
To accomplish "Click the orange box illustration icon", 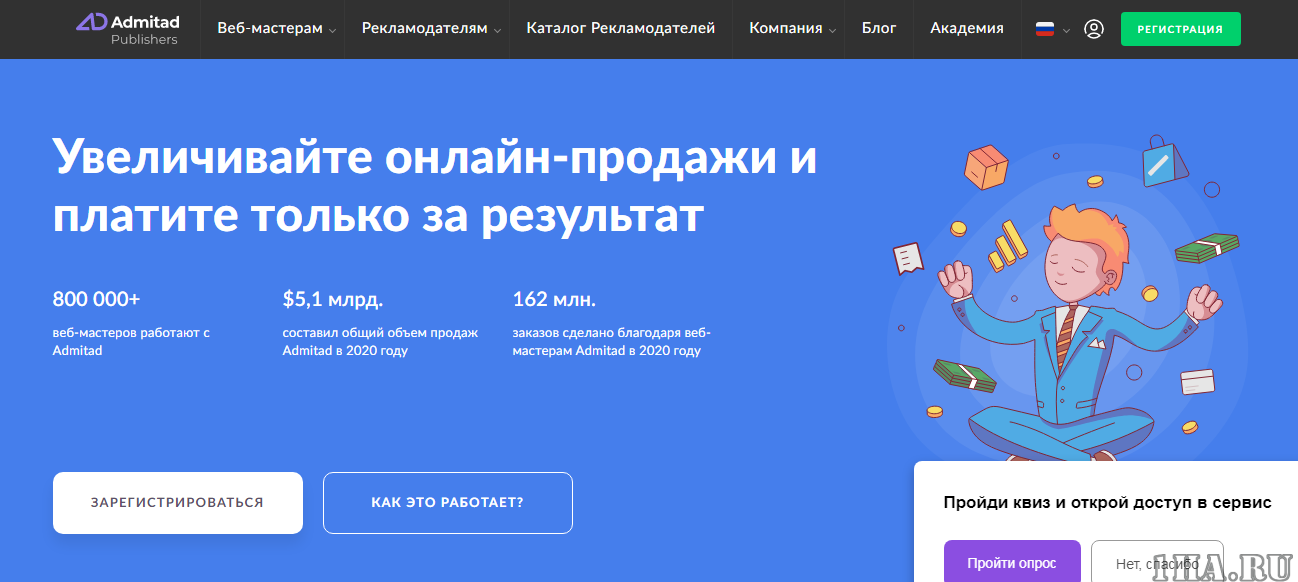I will [987, 166].
